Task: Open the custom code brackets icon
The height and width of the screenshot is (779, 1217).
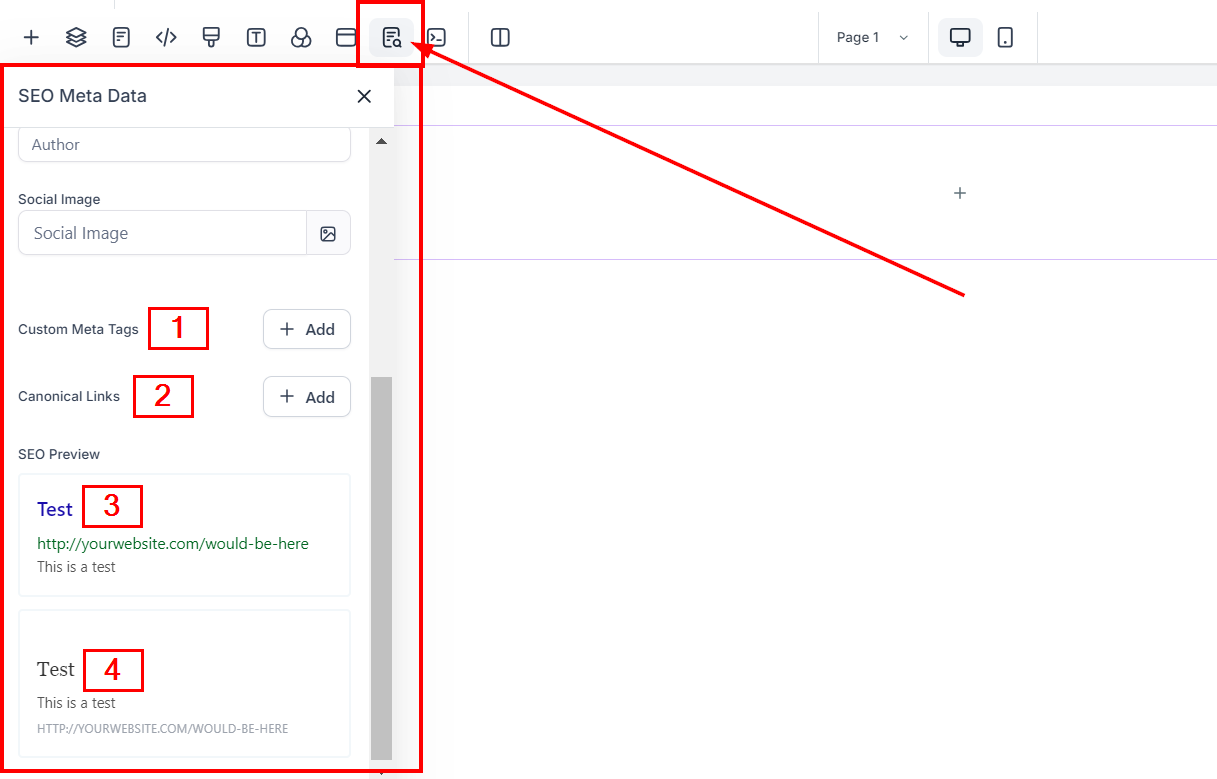Action: tap(166, 38)
